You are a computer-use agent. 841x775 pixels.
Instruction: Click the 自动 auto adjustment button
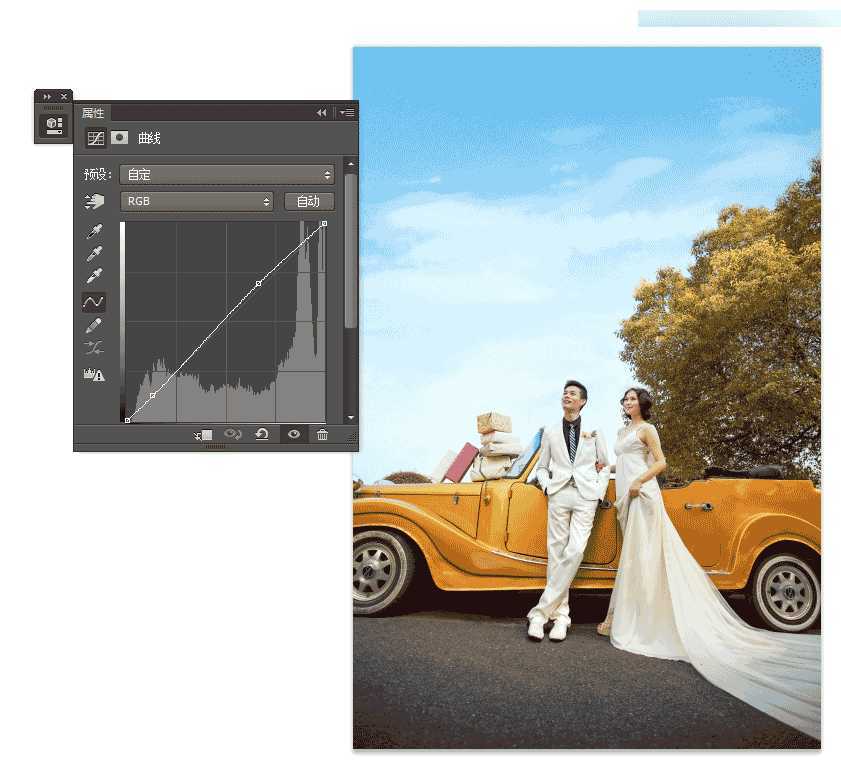(310, 201)
